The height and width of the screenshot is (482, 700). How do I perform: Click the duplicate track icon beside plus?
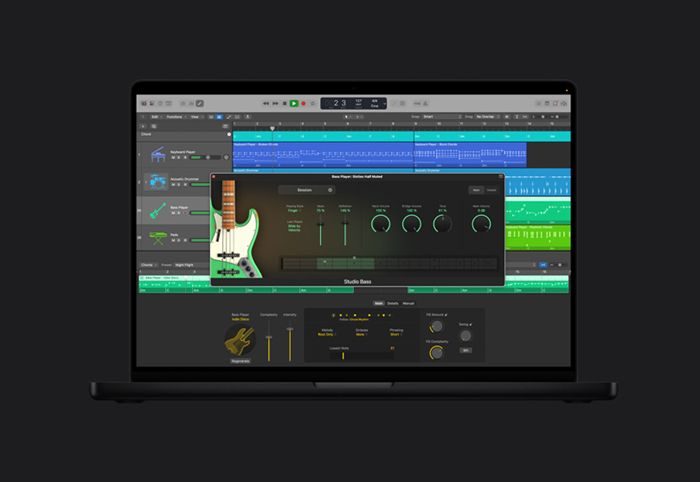click(x=154, y=126)
